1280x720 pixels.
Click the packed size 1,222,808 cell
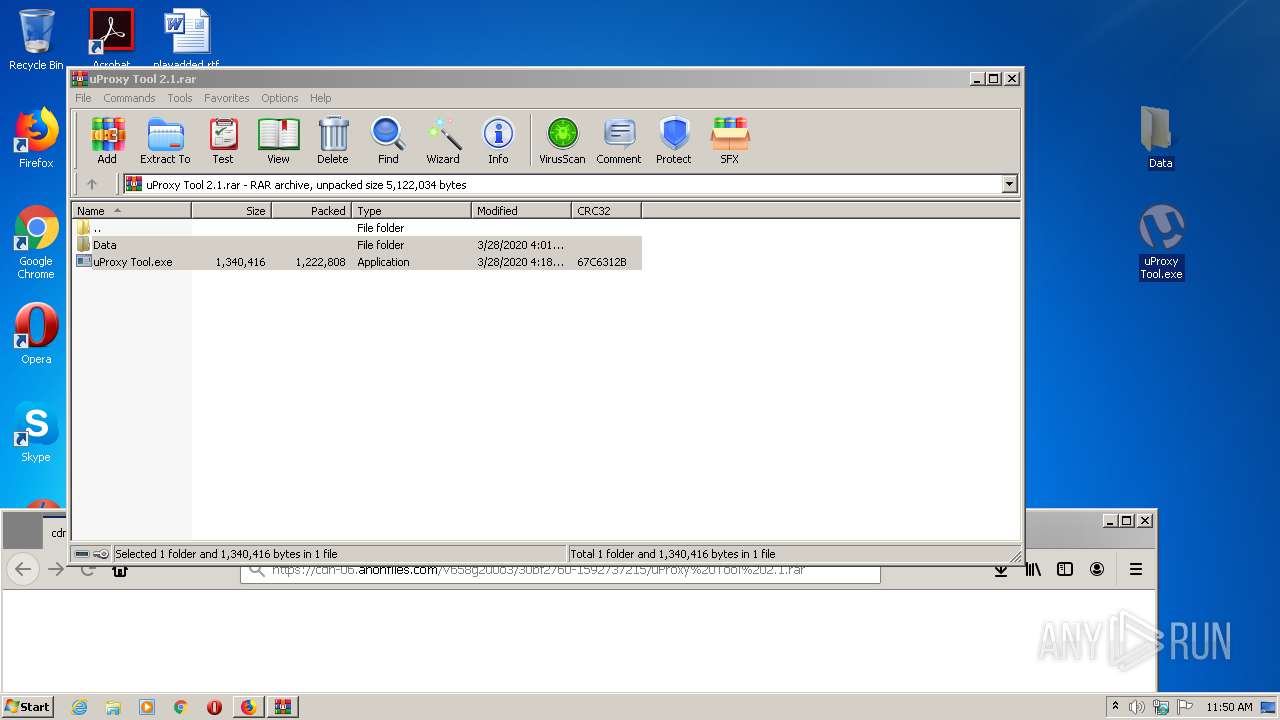pos(320,262)
